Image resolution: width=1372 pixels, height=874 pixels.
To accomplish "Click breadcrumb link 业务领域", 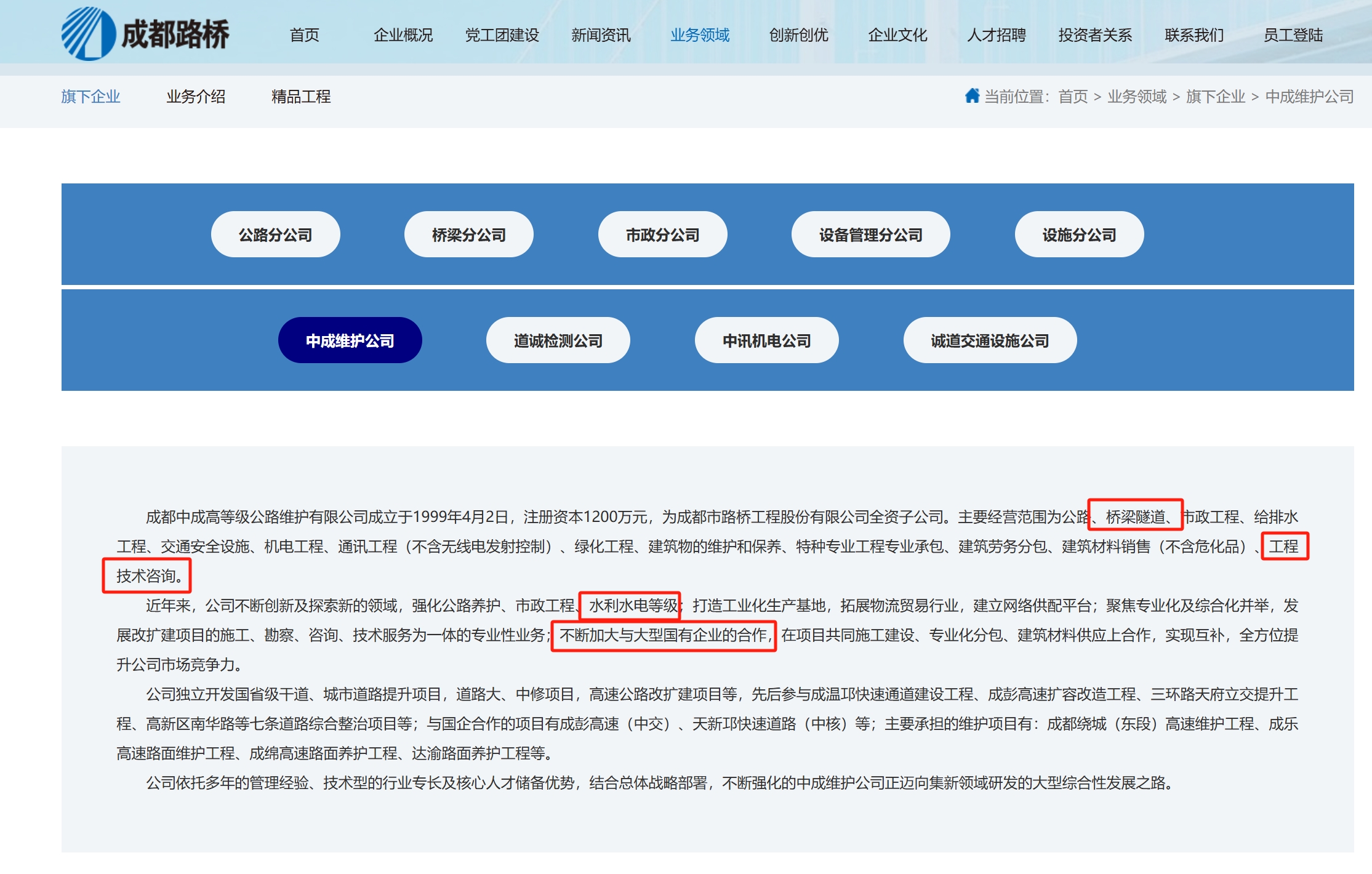I will (x=1137, y=97).
